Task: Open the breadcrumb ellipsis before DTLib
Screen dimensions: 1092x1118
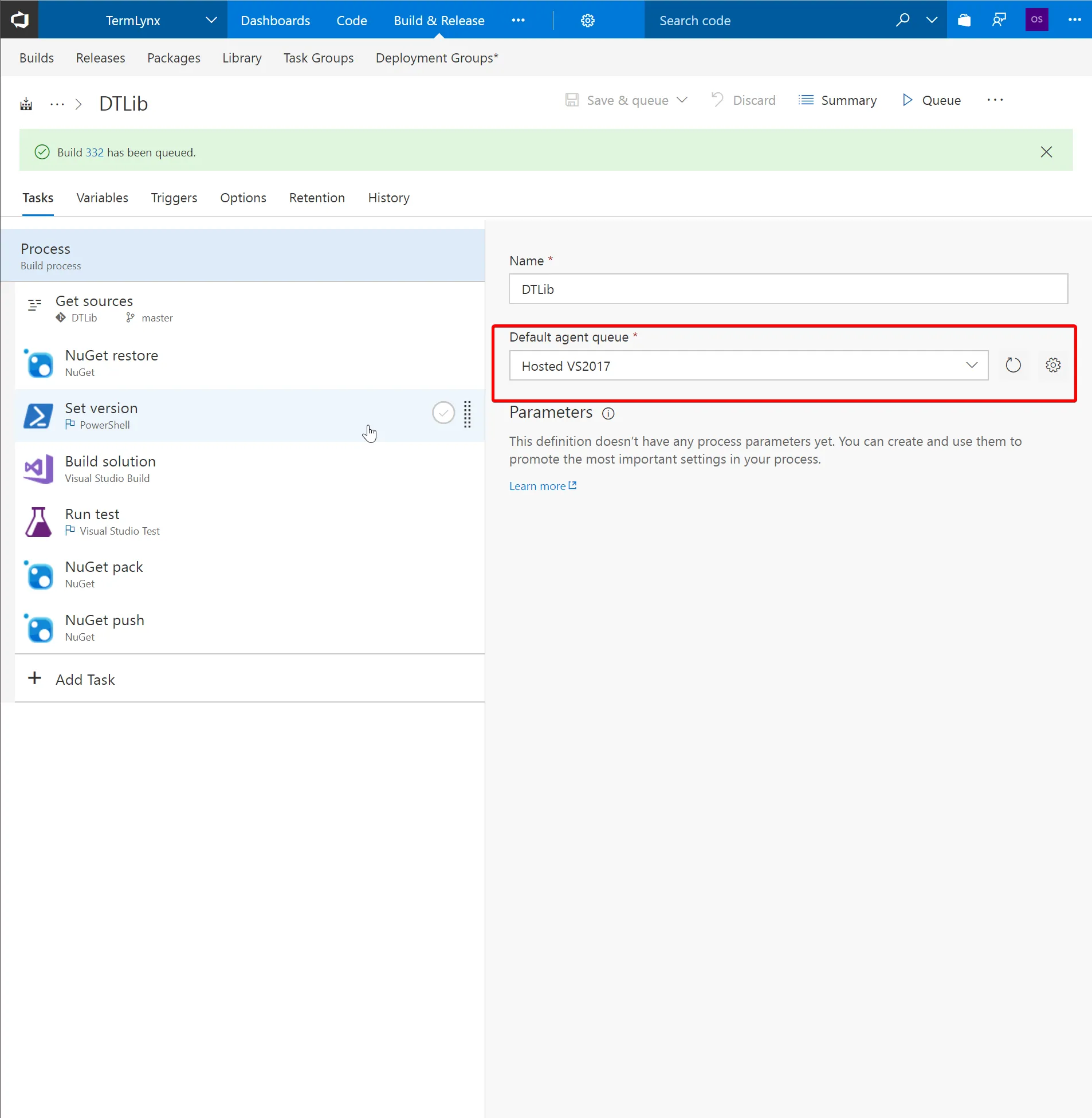Action: 57,104
